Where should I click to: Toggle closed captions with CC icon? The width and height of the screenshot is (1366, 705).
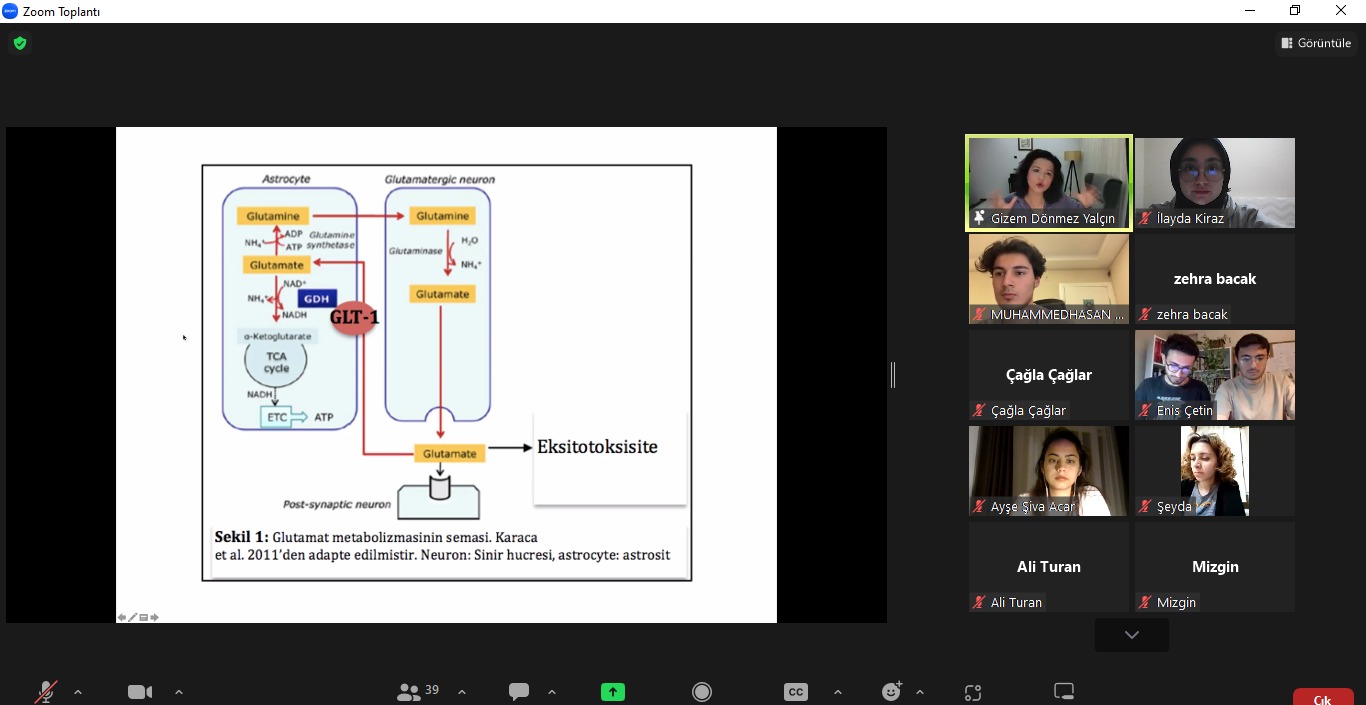tap(795, 692)
